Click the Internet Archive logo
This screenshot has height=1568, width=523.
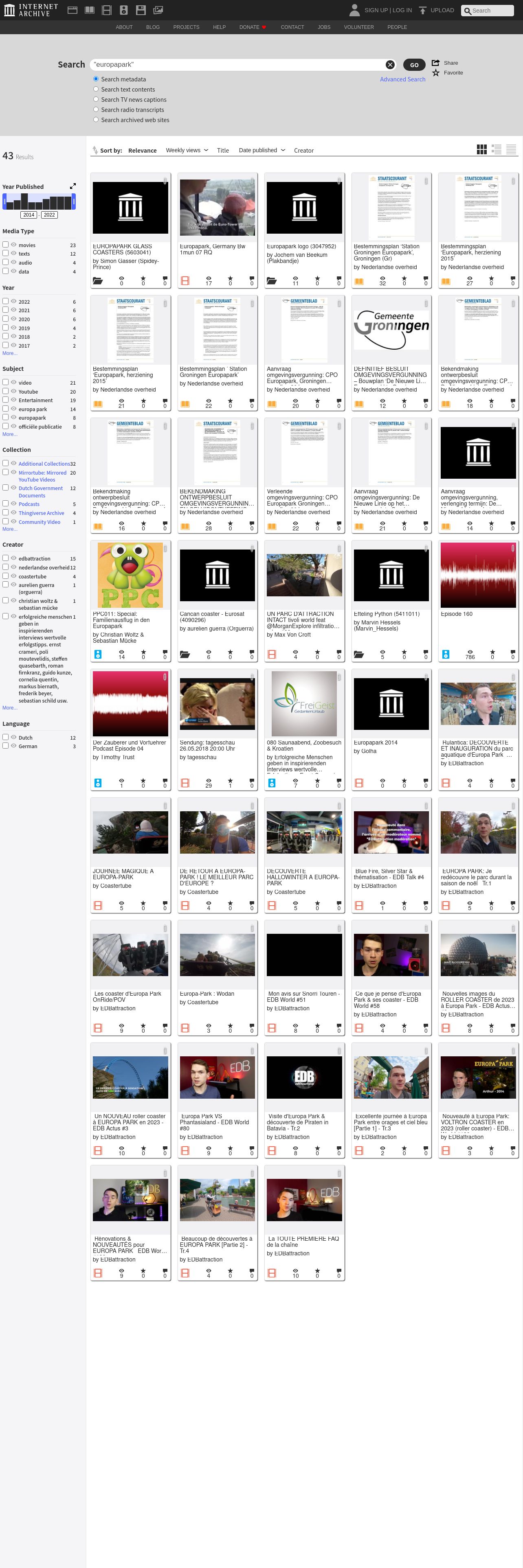tap(31, 10)
